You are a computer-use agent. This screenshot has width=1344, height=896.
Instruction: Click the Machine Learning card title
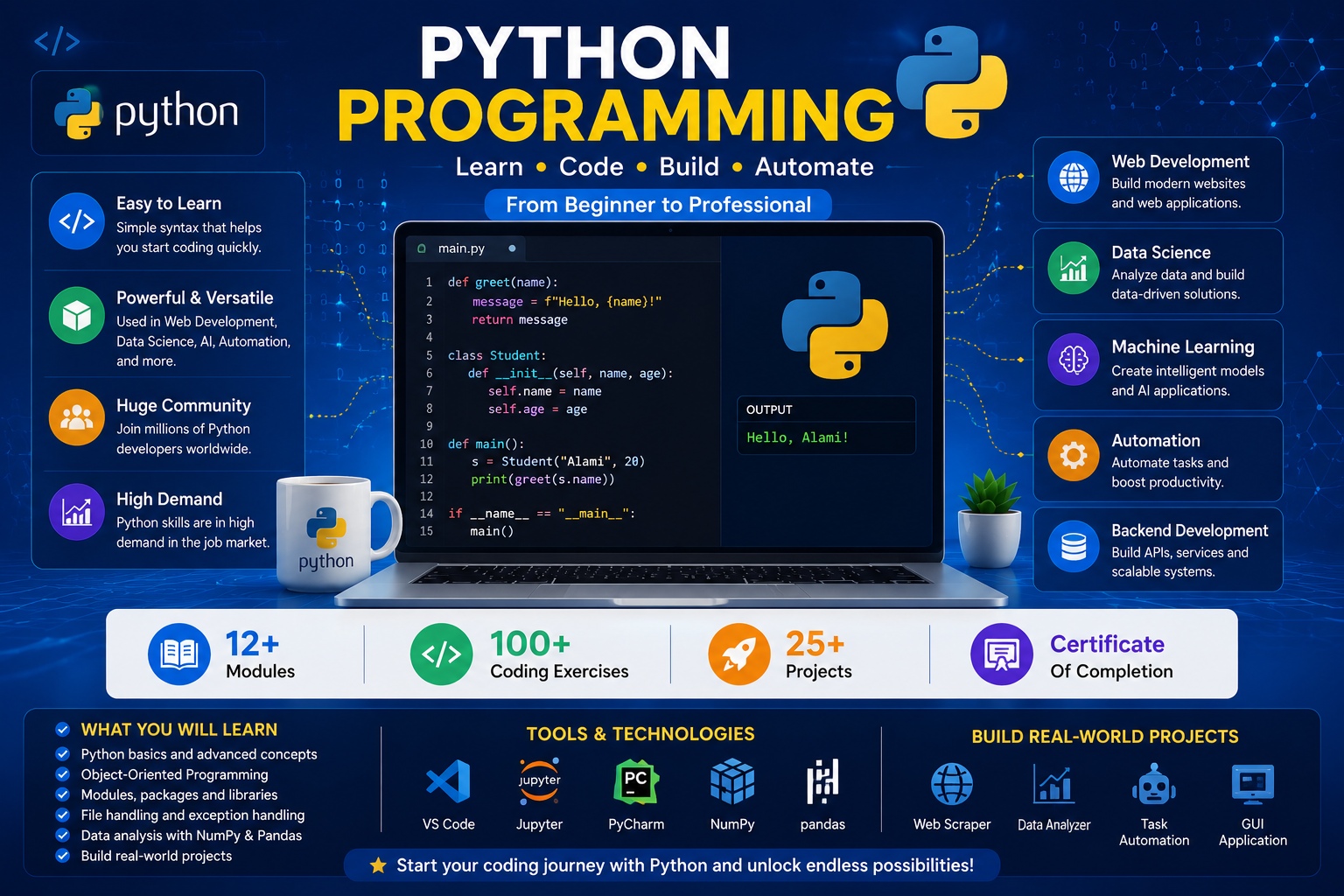tap(1183, 347)
